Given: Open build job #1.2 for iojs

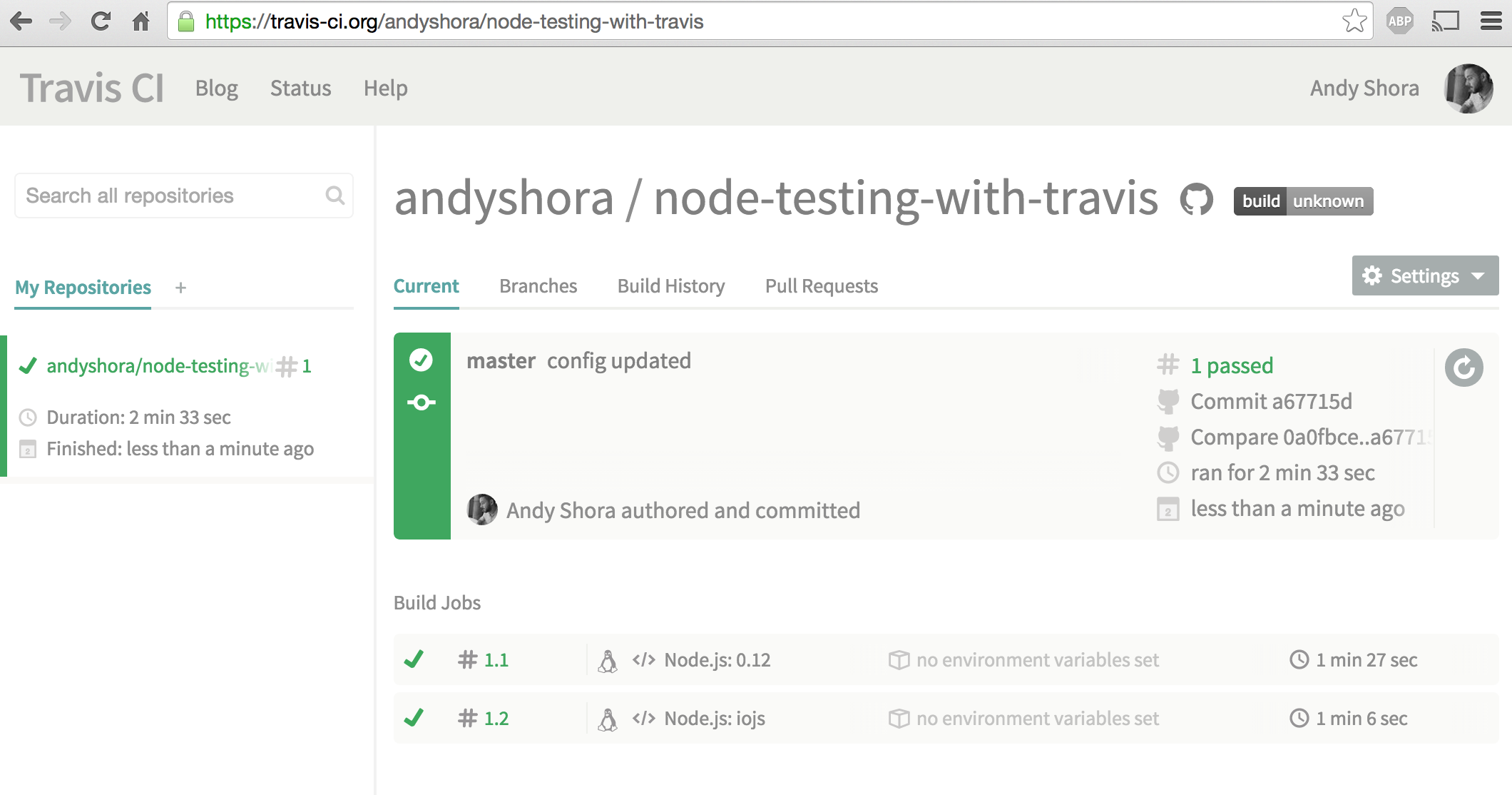Looking at the screenshot, I should pyautogui.click(x=496, y=719).
